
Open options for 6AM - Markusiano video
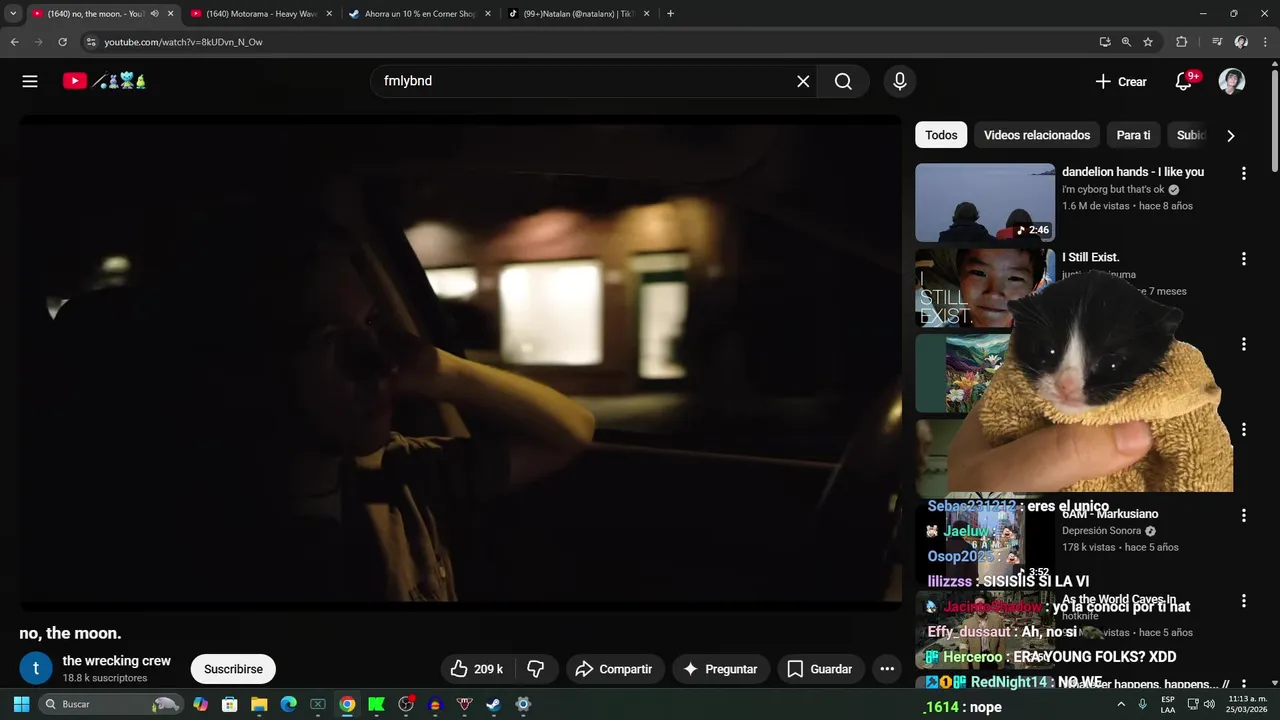pyautogui.click(x=1244, y=516)
